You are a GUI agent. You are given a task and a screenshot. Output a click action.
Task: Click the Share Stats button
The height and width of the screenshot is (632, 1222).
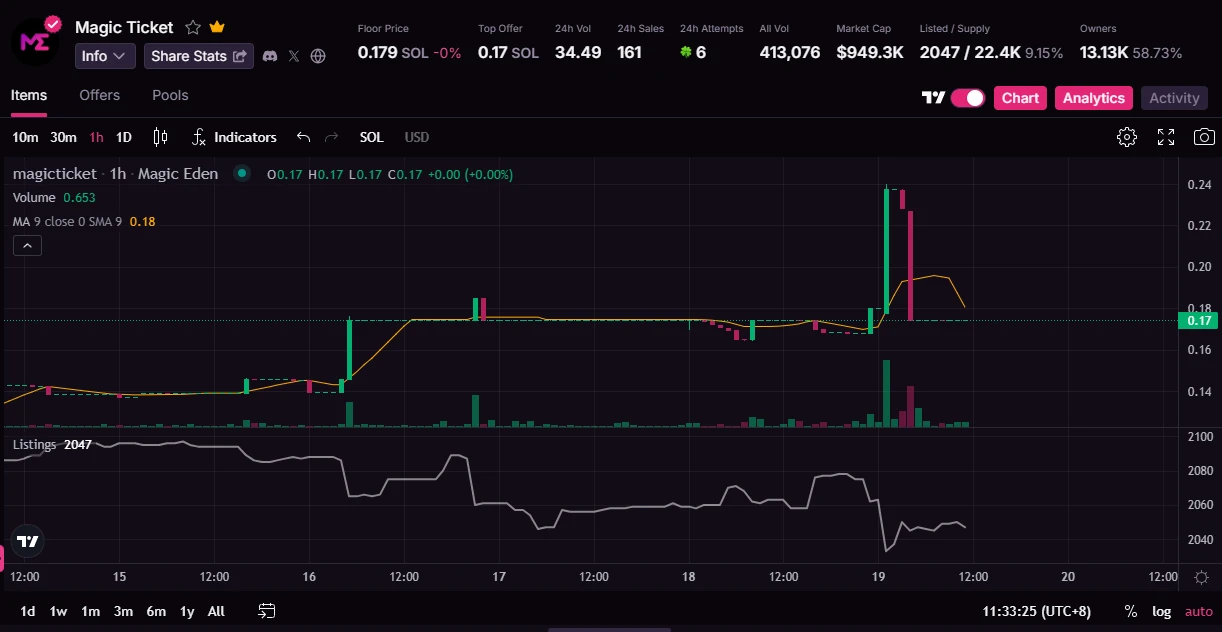pos(198,56)
